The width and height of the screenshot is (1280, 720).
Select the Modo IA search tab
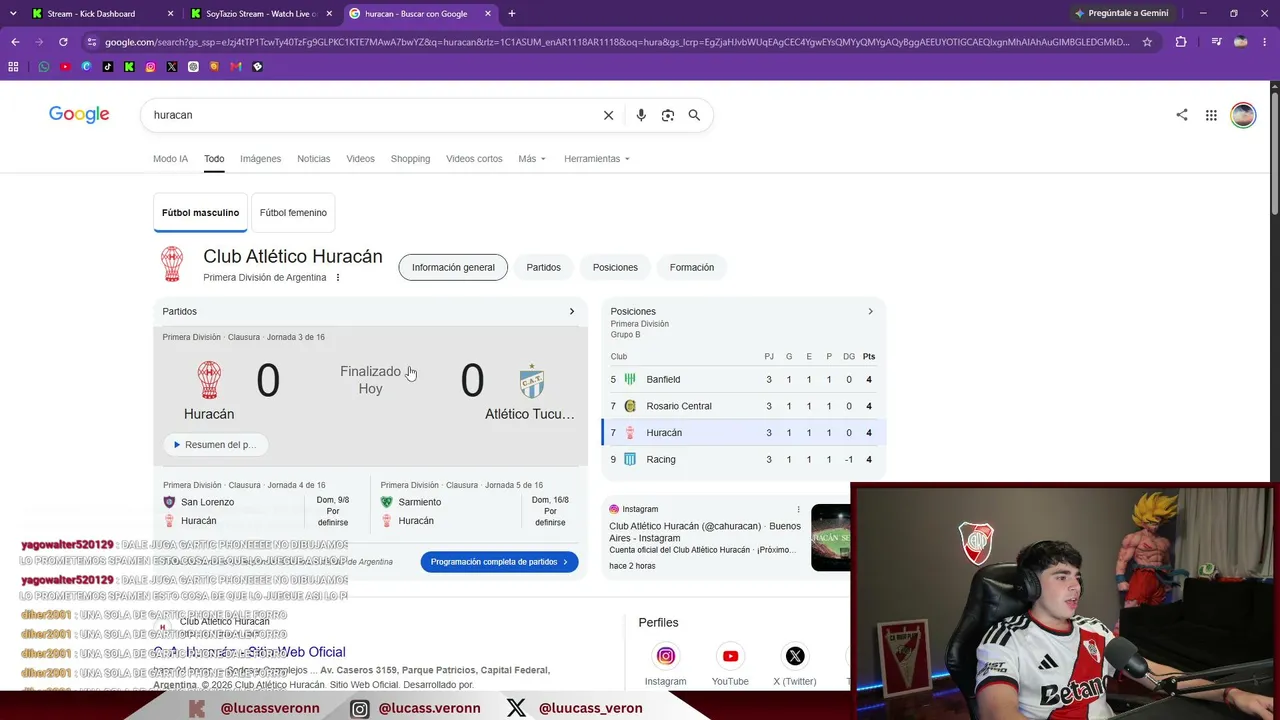pyautogui.click(x=170, y=159)
